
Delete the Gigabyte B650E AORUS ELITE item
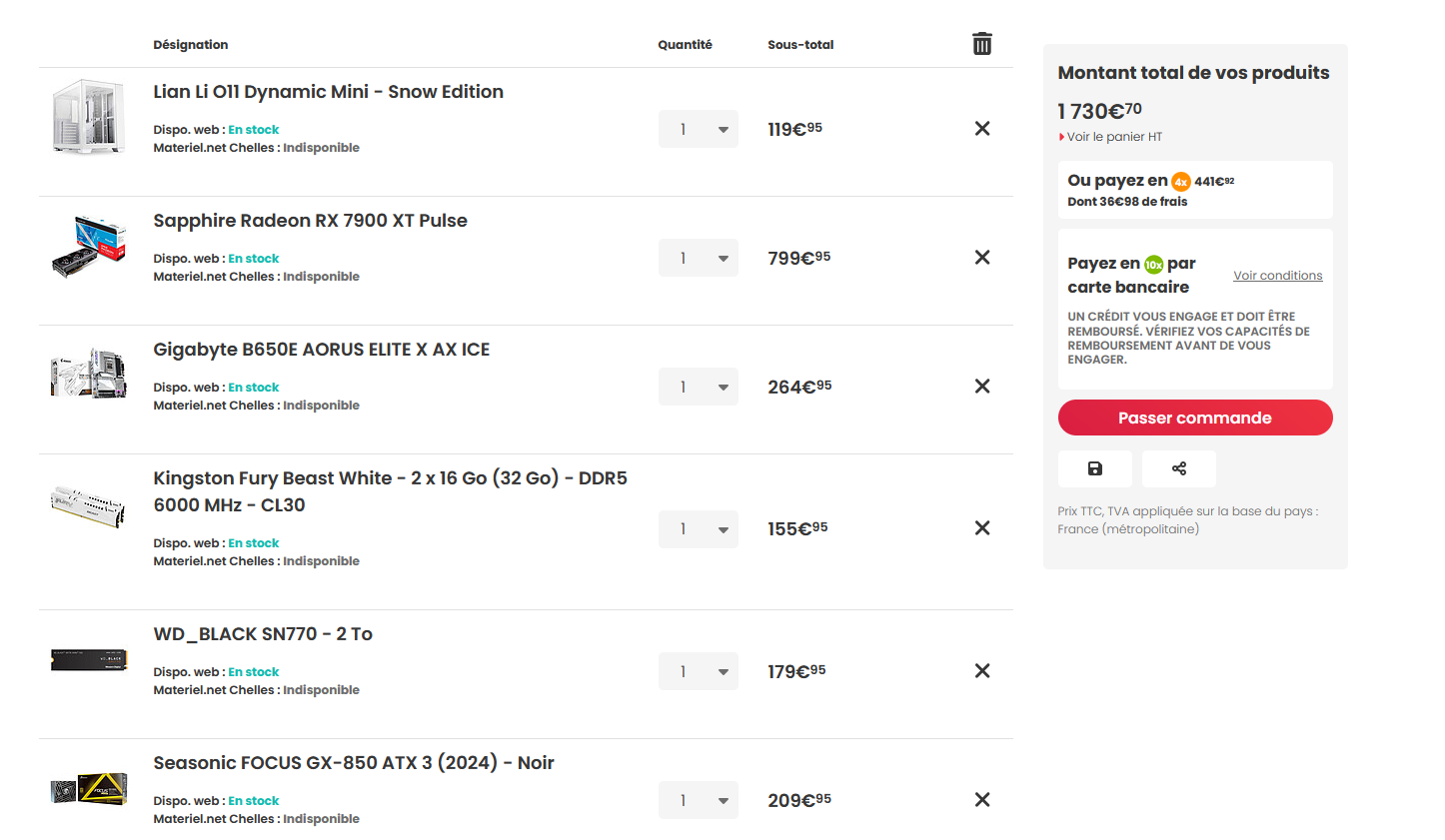[982, 387]
